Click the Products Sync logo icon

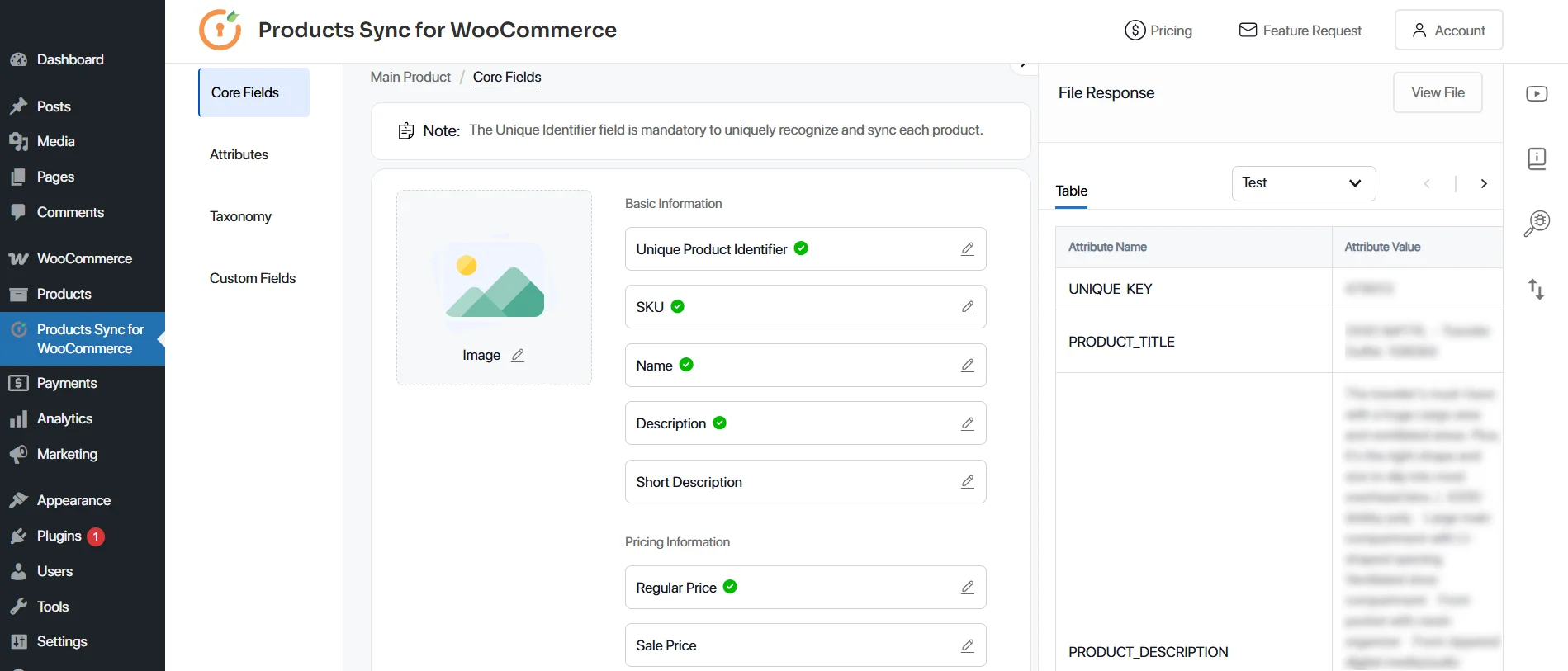tap(220, 30)
